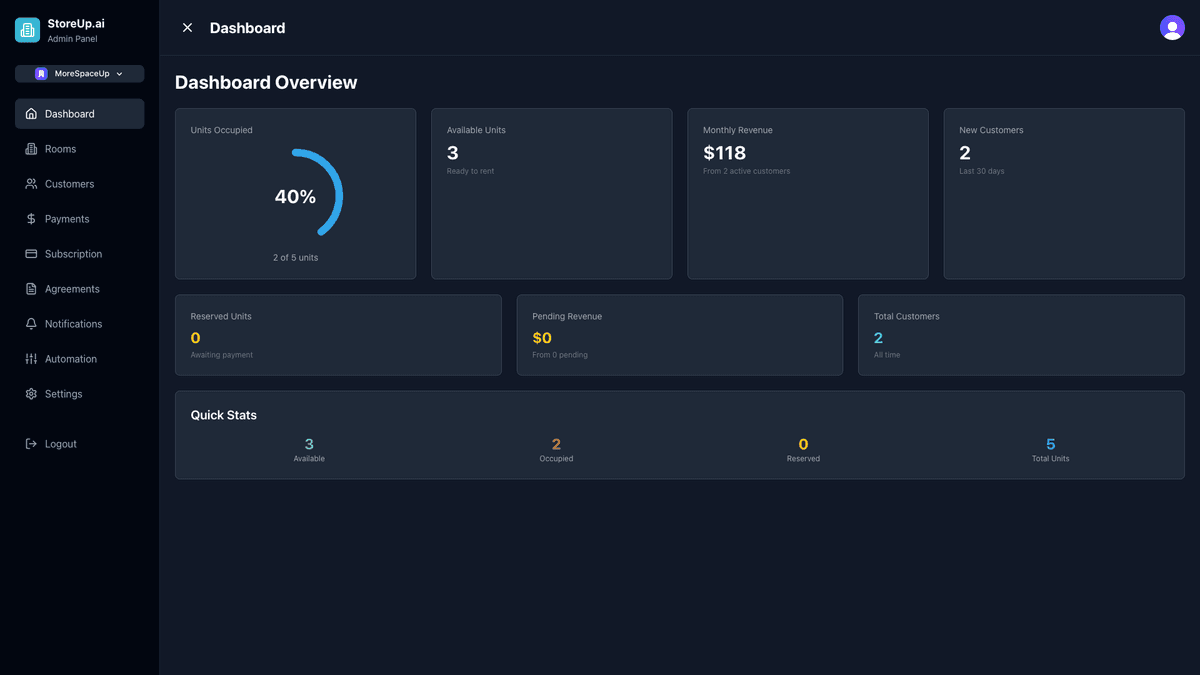Viewport: 1200px width, 675px height.
Task: Expand the MoreSpaceUp workspace dropdown
Action: point(79,73)
